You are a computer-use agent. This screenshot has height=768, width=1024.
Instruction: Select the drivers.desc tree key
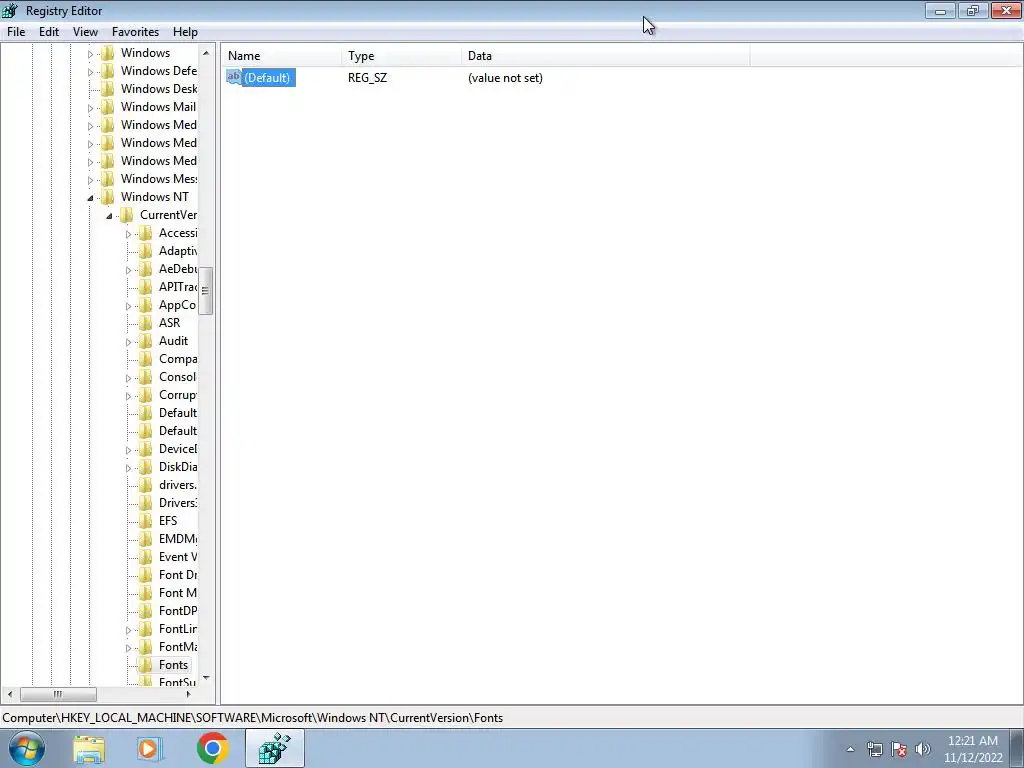pyautogui.click(x=178, y=485)
